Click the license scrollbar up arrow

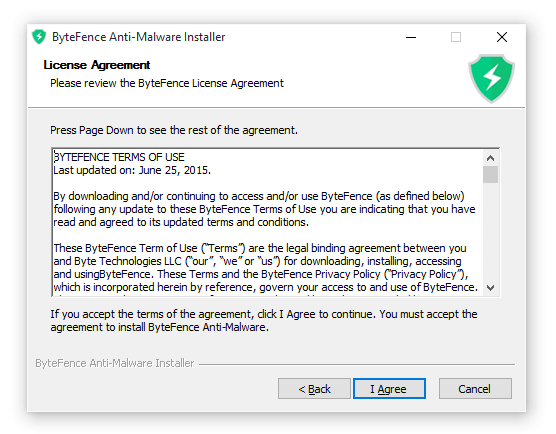(490, 158)
